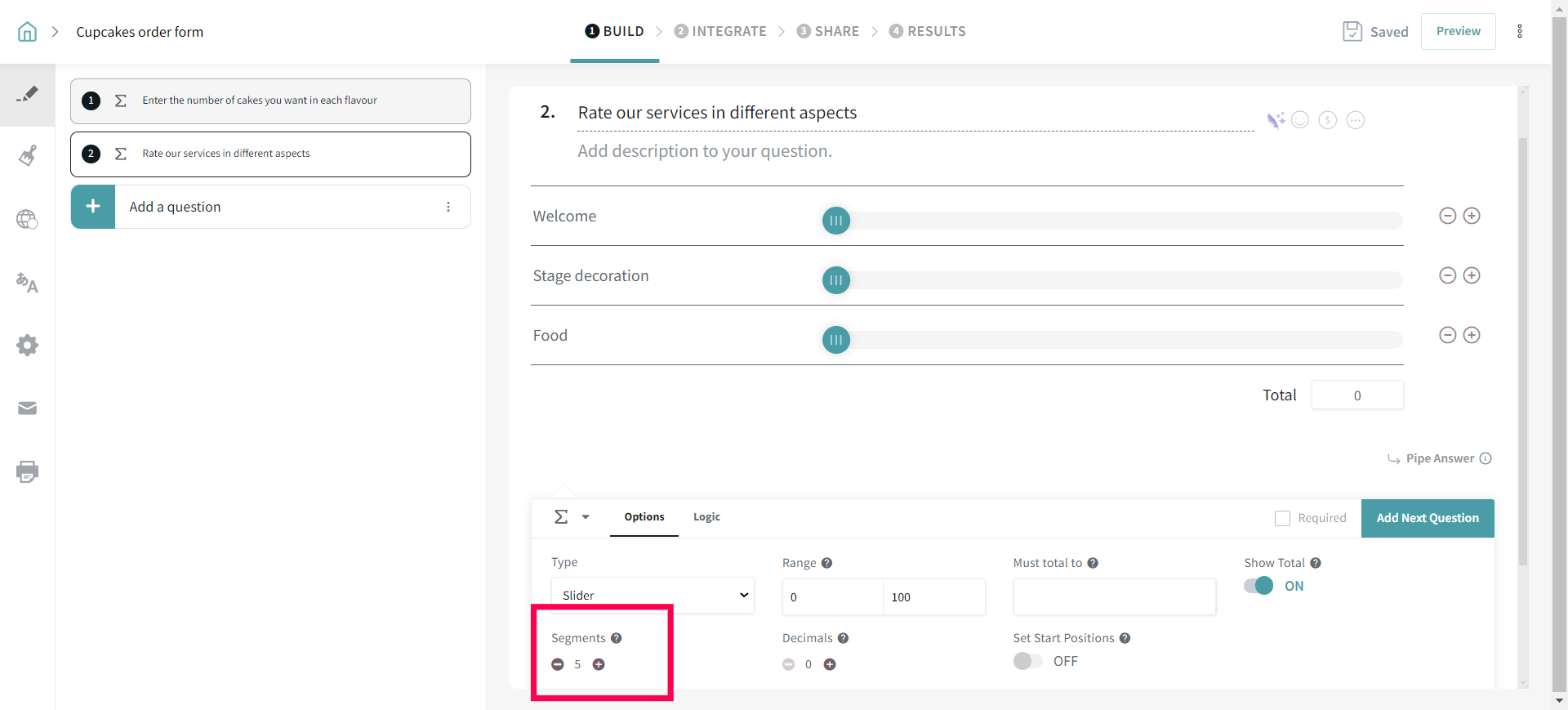Image resolution: width=1568 pixels, height=710 pixels.
Task: Open the email notifications sidebar icon
Action: tap(27, 409)
